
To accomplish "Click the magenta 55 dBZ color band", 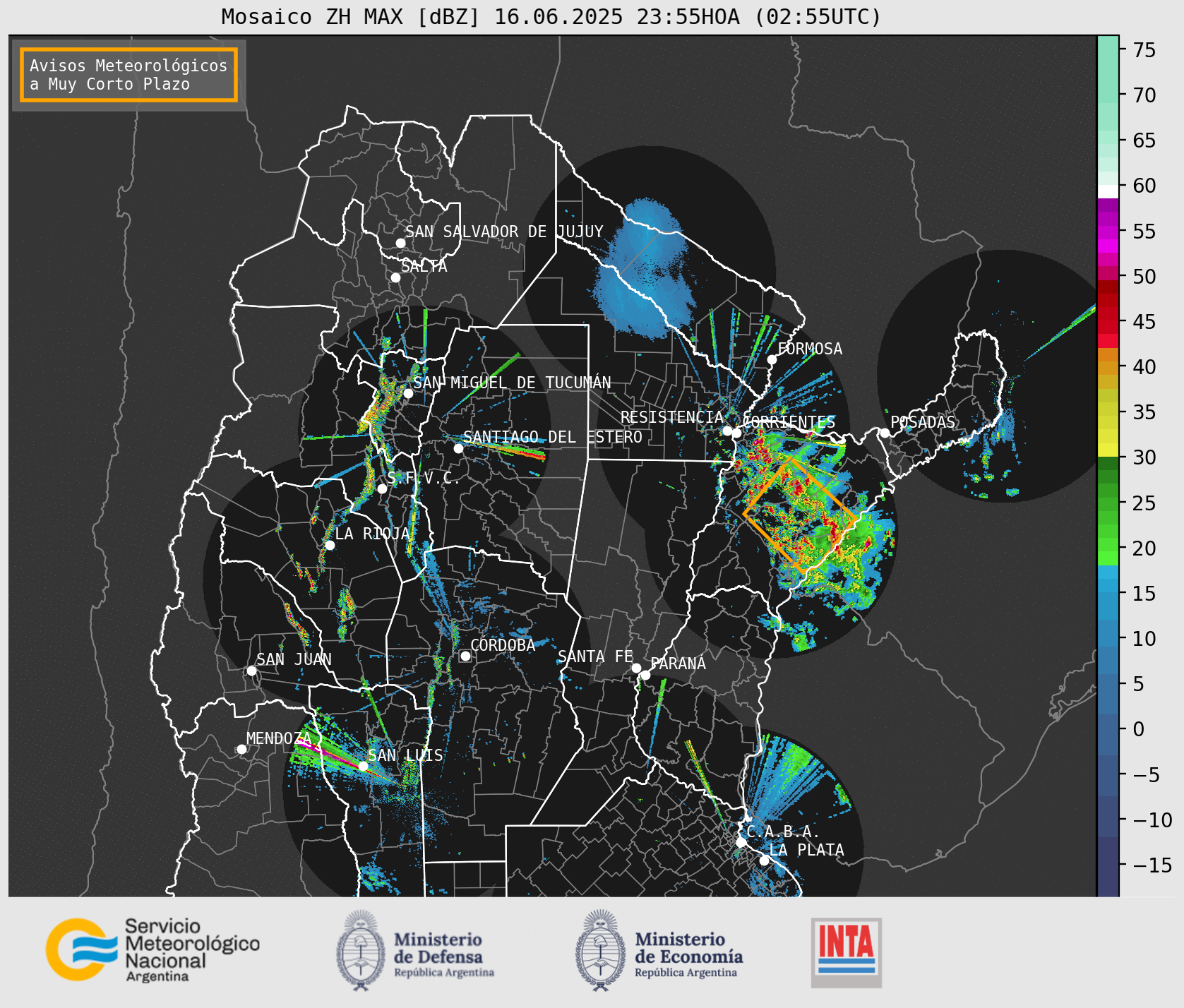I will click(x=1108, y=233).
